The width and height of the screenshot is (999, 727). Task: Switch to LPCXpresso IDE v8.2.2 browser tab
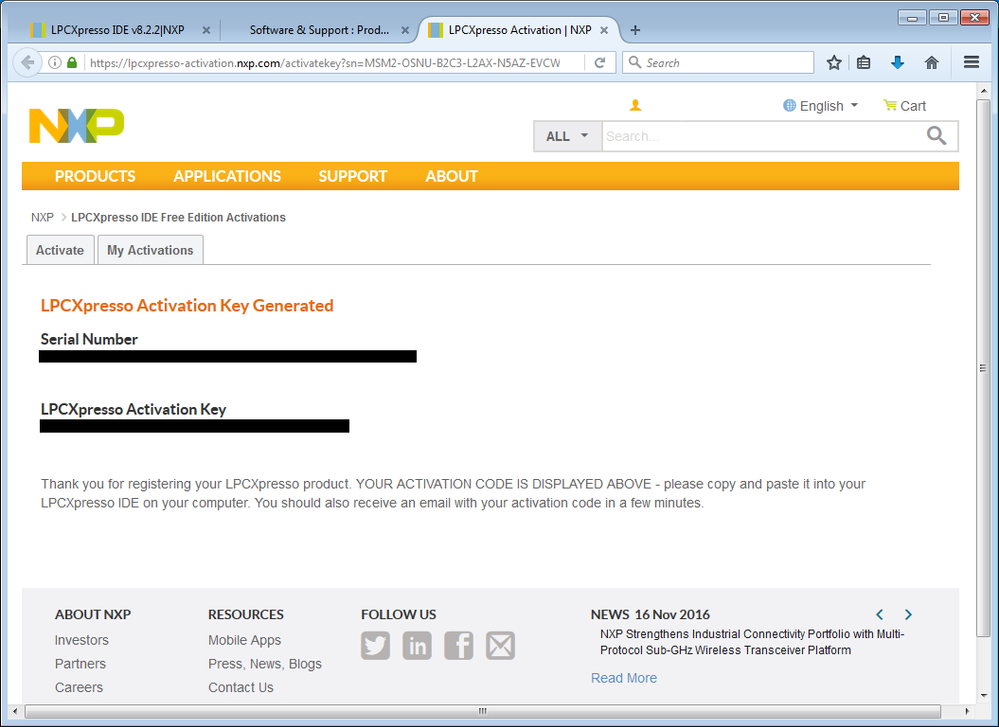tap(118, 30)
